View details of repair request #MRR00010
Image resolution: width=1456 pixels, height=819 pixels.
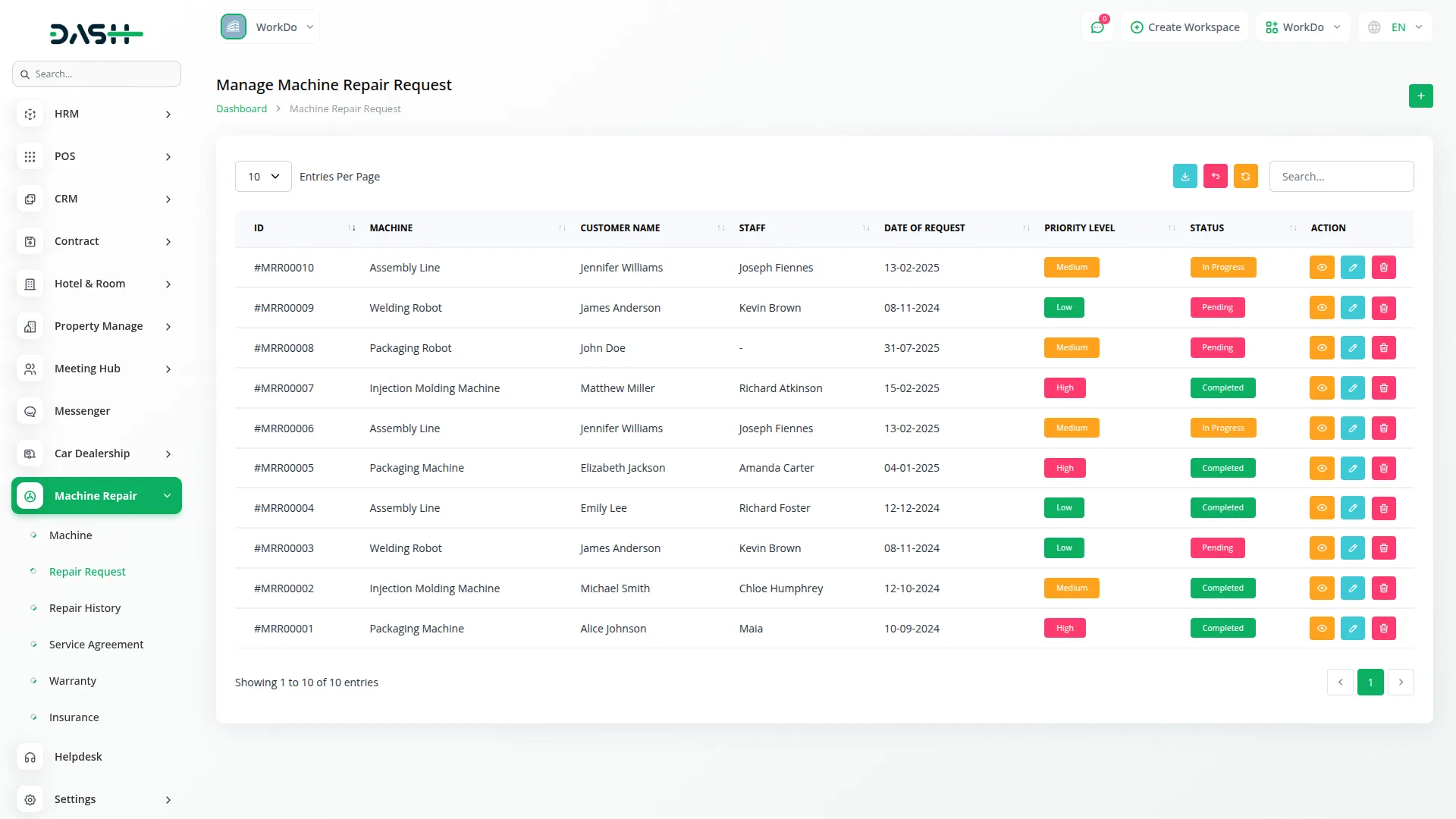1322,267
